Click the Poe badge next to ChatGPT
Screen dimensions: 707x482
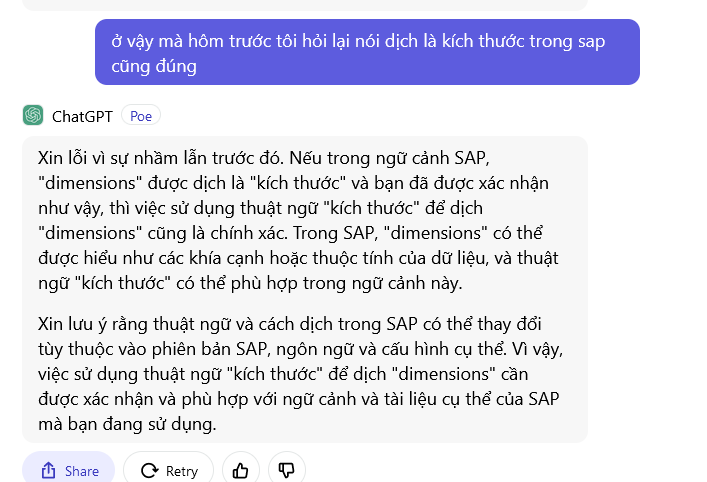coord(141,116)
